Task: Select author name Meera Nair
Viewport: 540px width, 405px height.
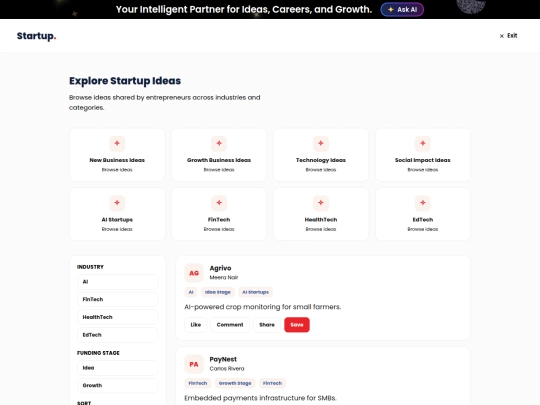Action: (x=224, y=277)
